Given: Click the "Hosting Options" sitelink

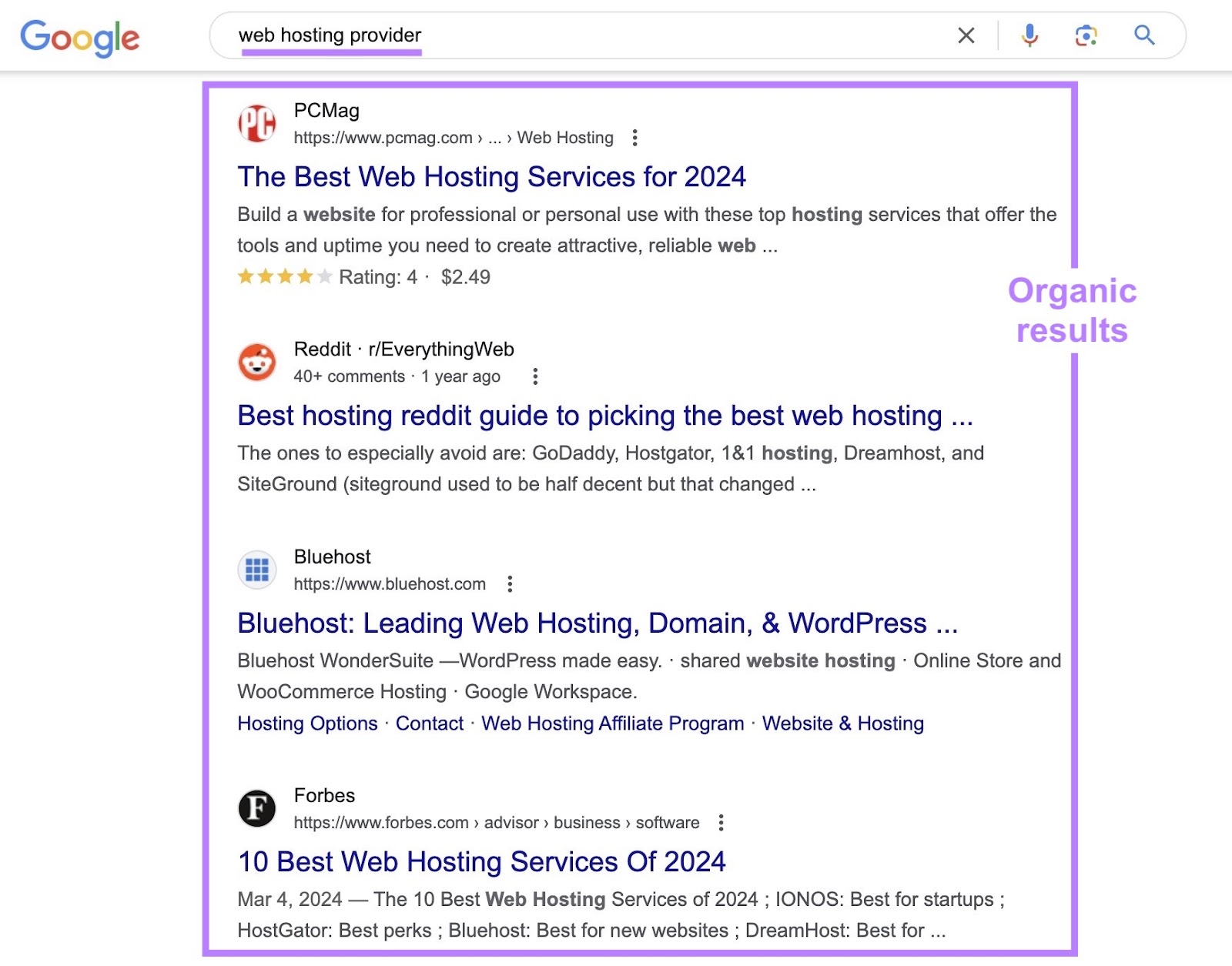Looking at the screenshot, I should [306, 724].
